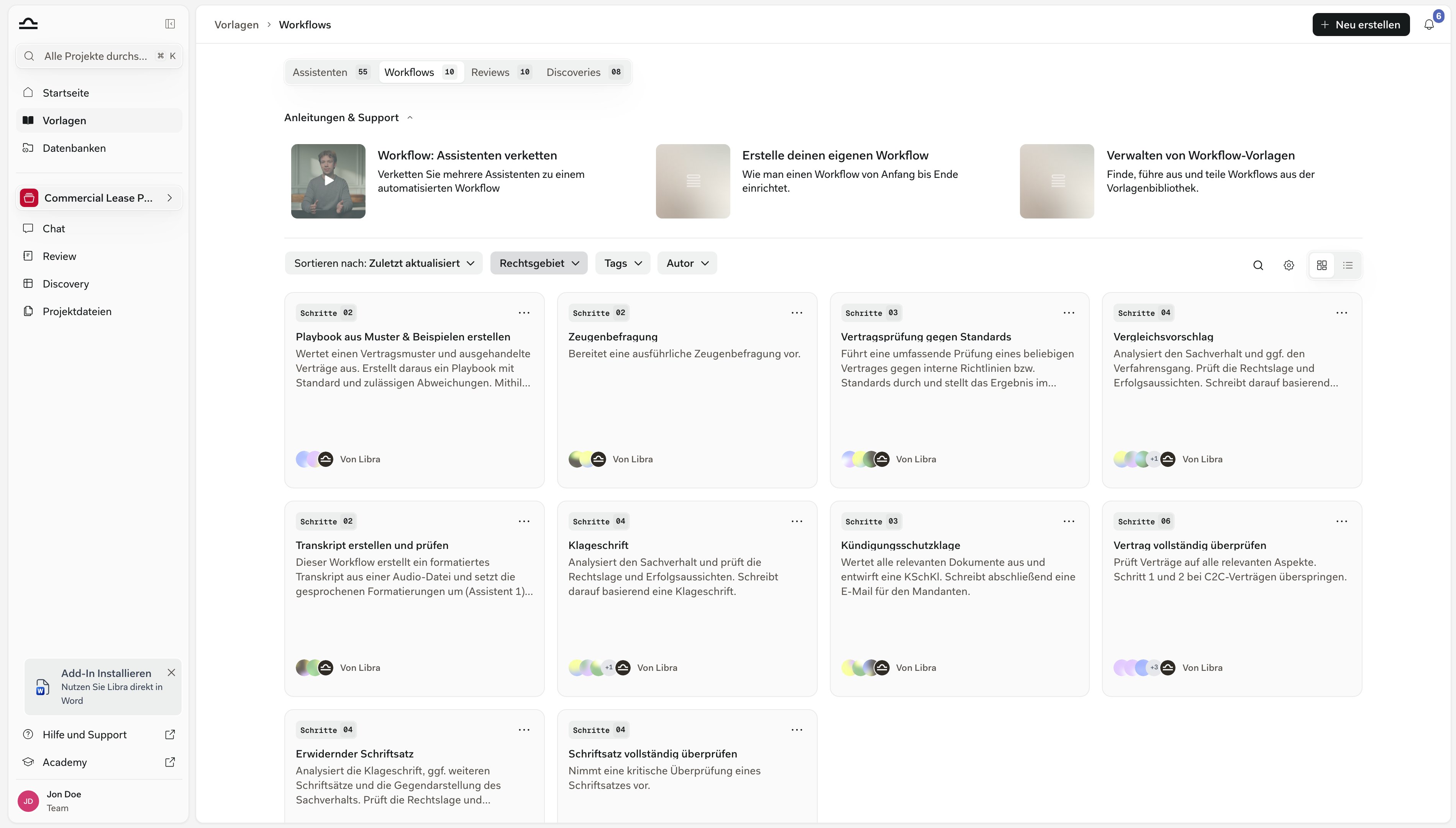Open options menu for Zeugenbefragung card
Screen dimensions: 1456x828
(797, 313)
